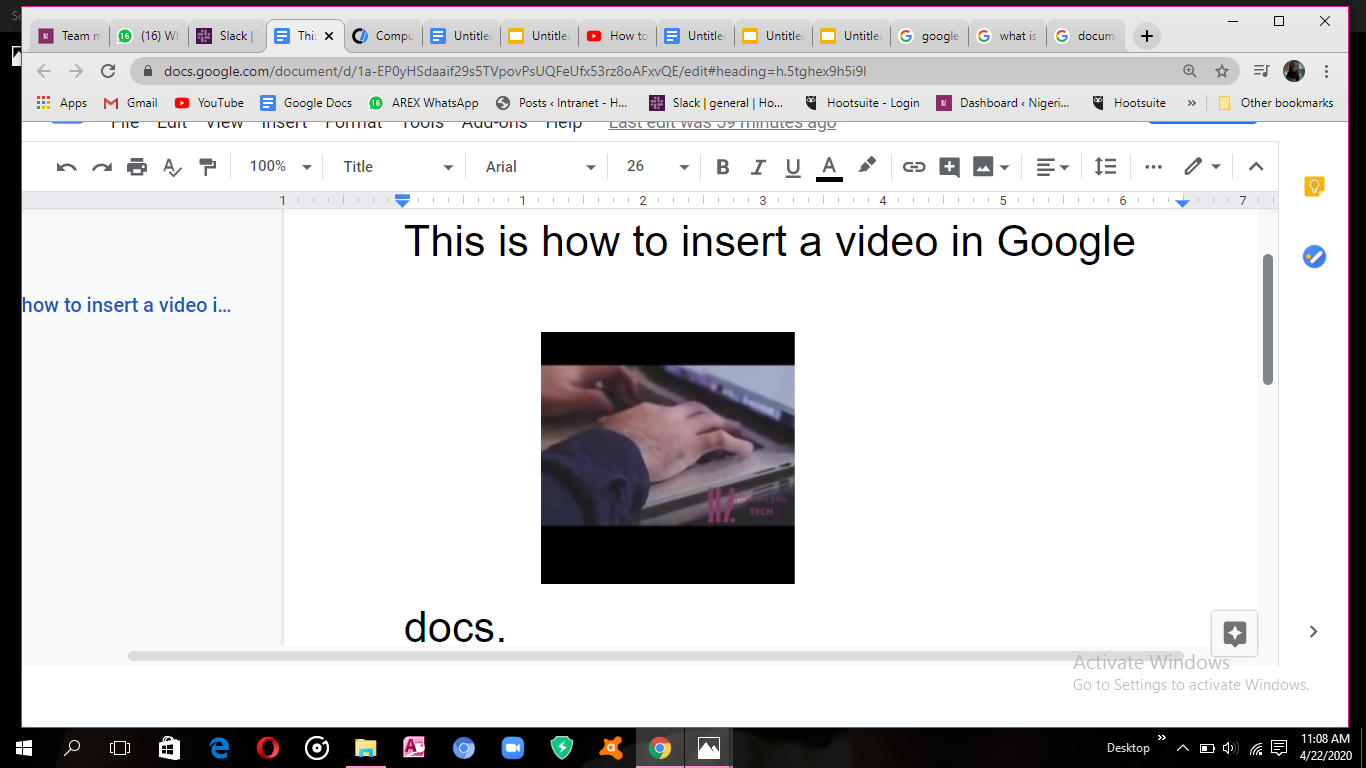Select the inserted video thumbnail image
The image size is (1366, 768).
tap(667, 457)
